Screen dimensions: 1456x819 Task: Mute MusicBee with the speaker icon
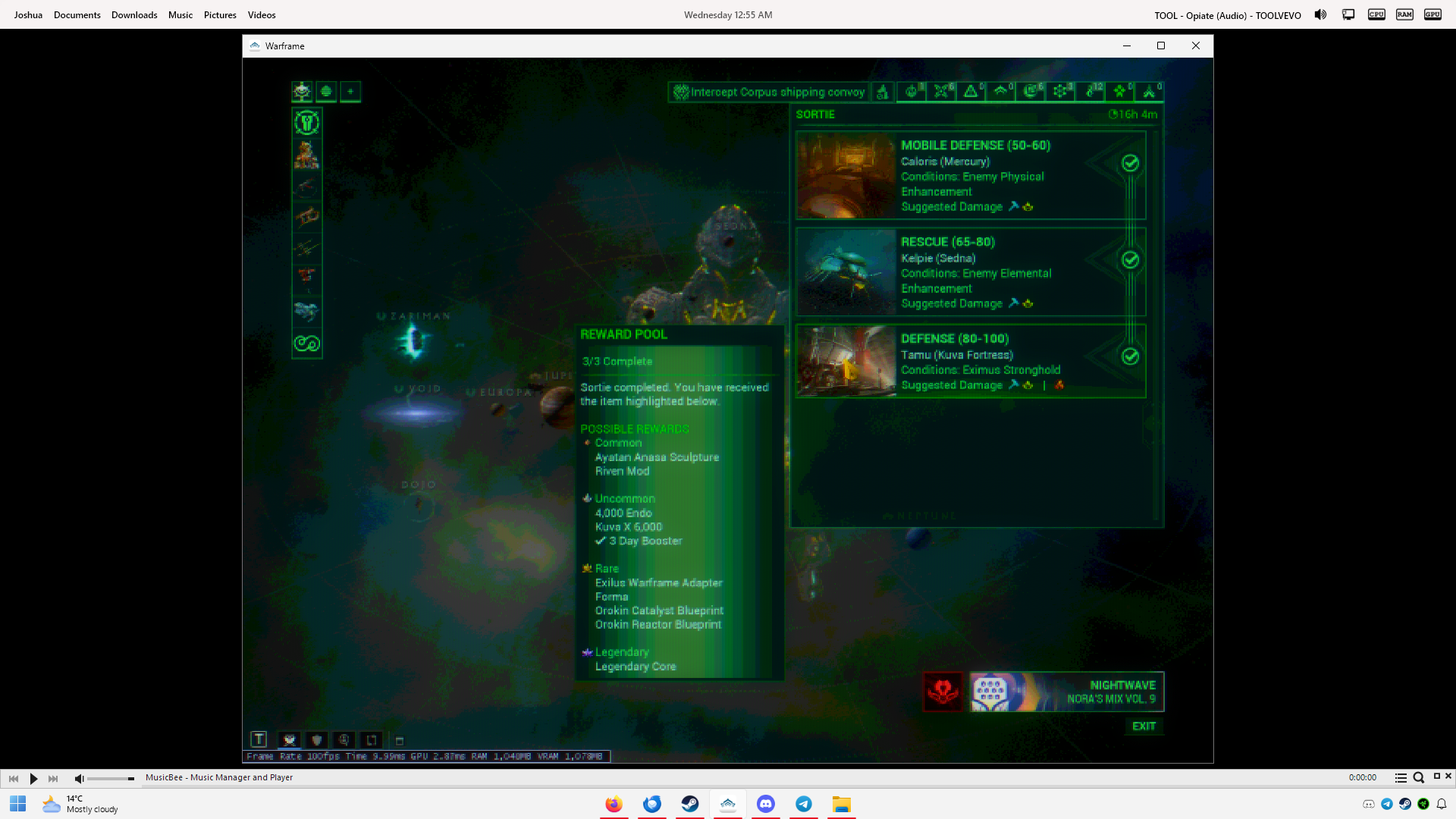pos(79,778)
